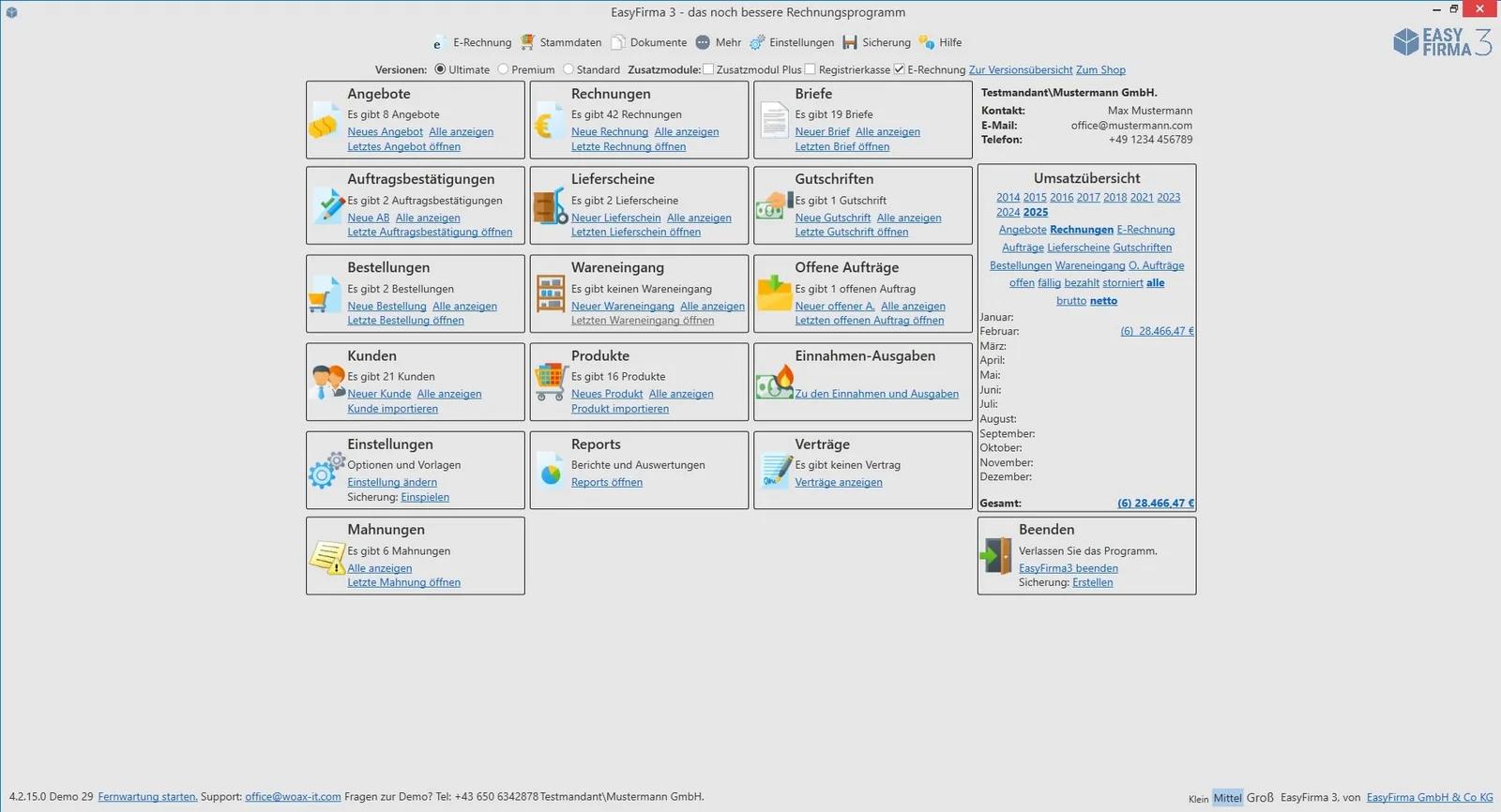Select year 2023 in Umsatzübersicht
The height and width of the screenshot is (812, 1501).
[1169, 198]
